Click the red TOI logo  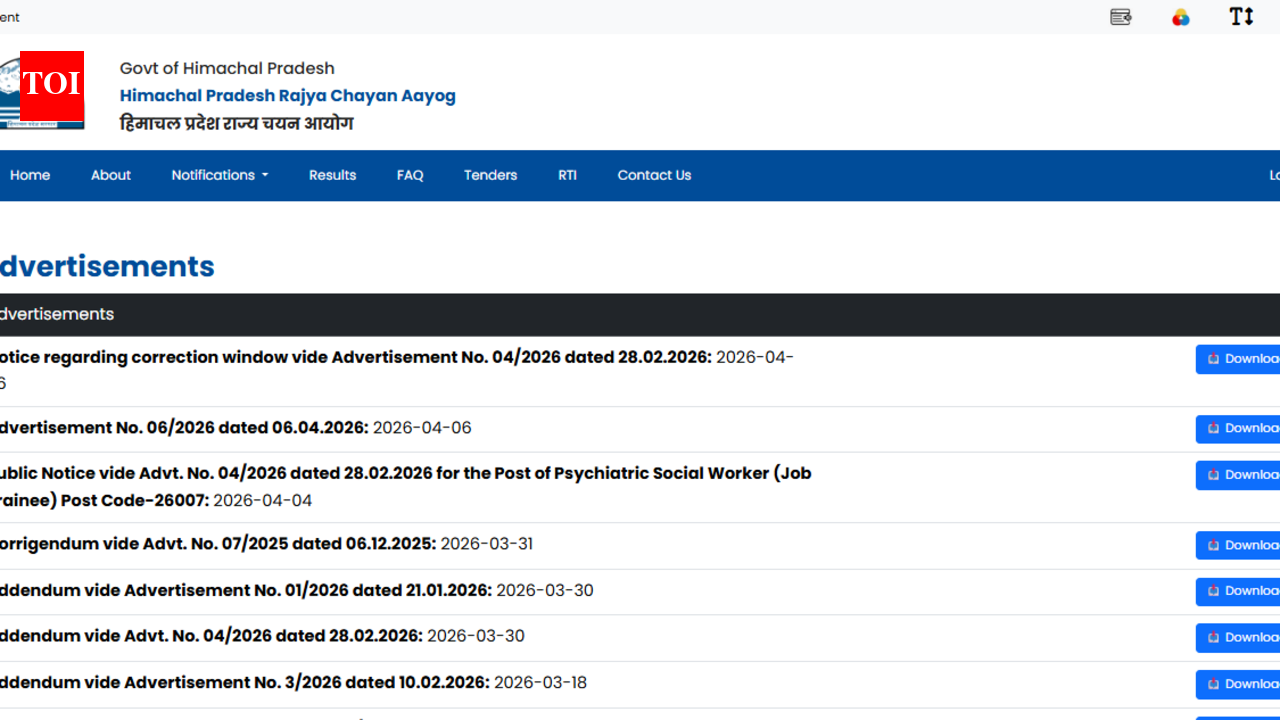coord(52,83)
